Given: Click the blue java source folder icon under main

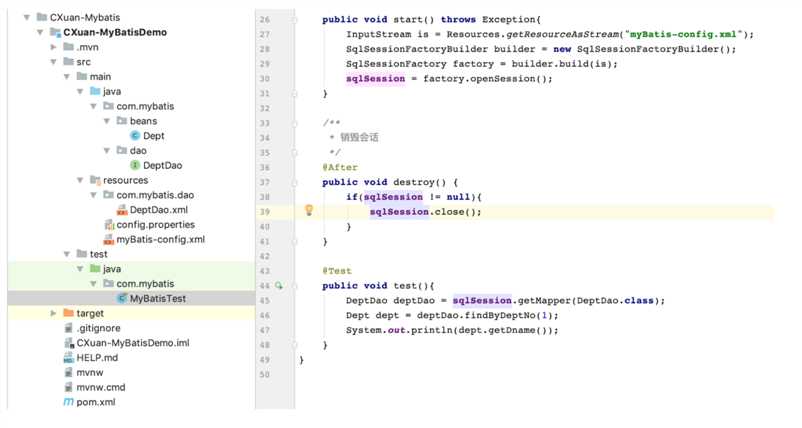Looking at the screenshot, I should tap(95, 91).
